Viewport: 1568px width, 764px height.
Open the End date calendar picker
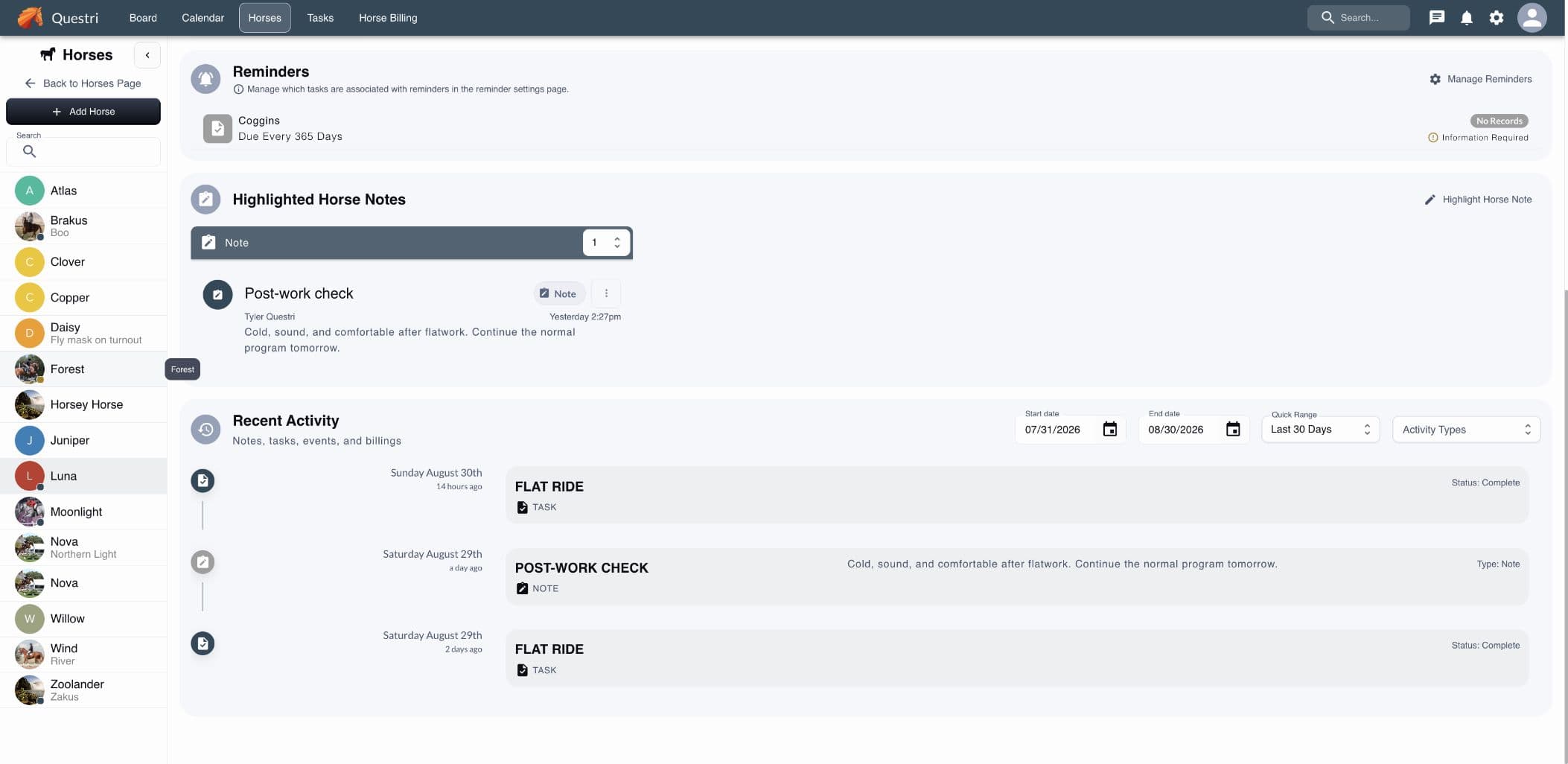click(1233, 430)
